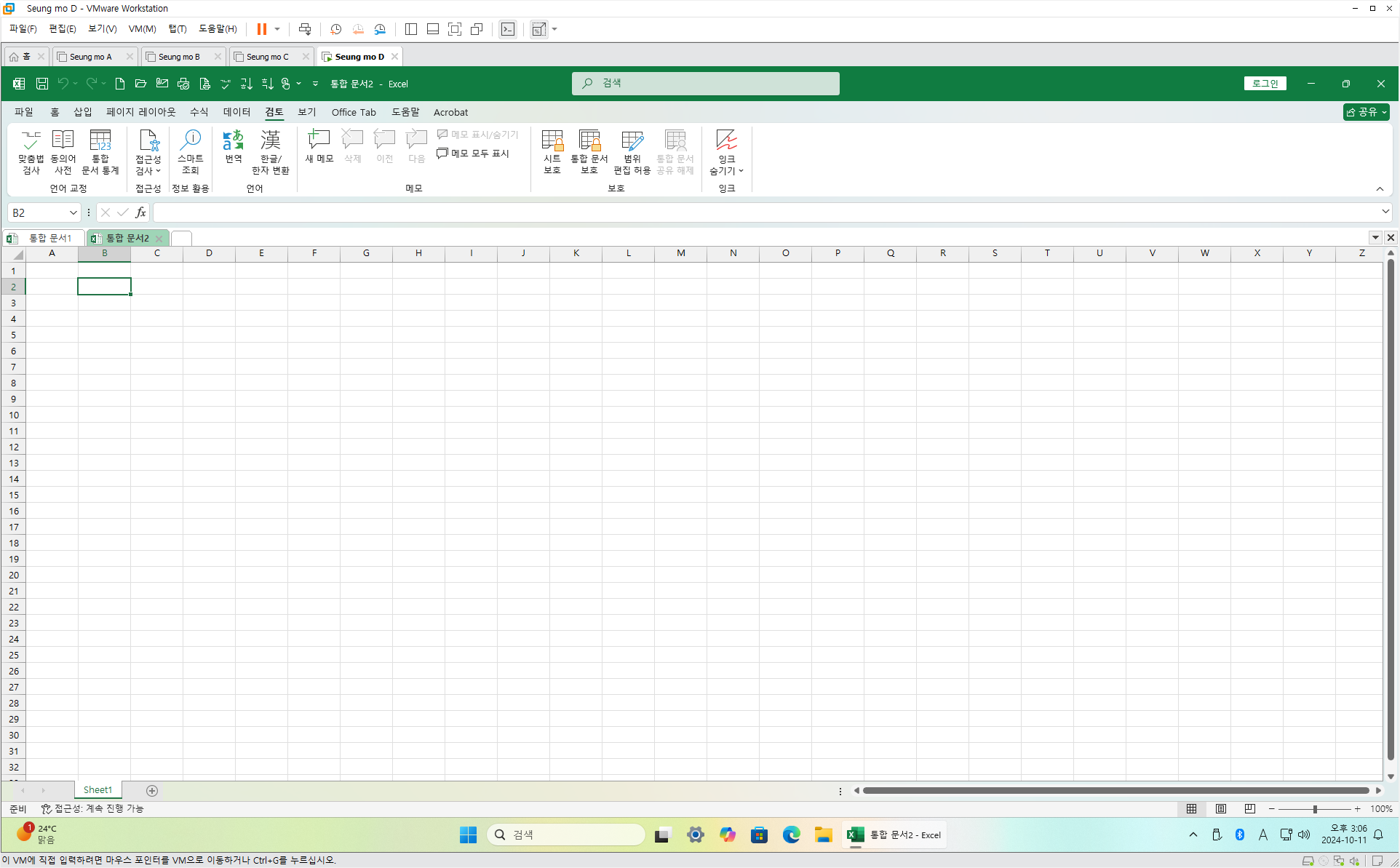Click the Sign in (로그인) button
Image resolution: width=1400 pixels, height=868 pixels.
pyautogui.click(x=1265, y=84)
